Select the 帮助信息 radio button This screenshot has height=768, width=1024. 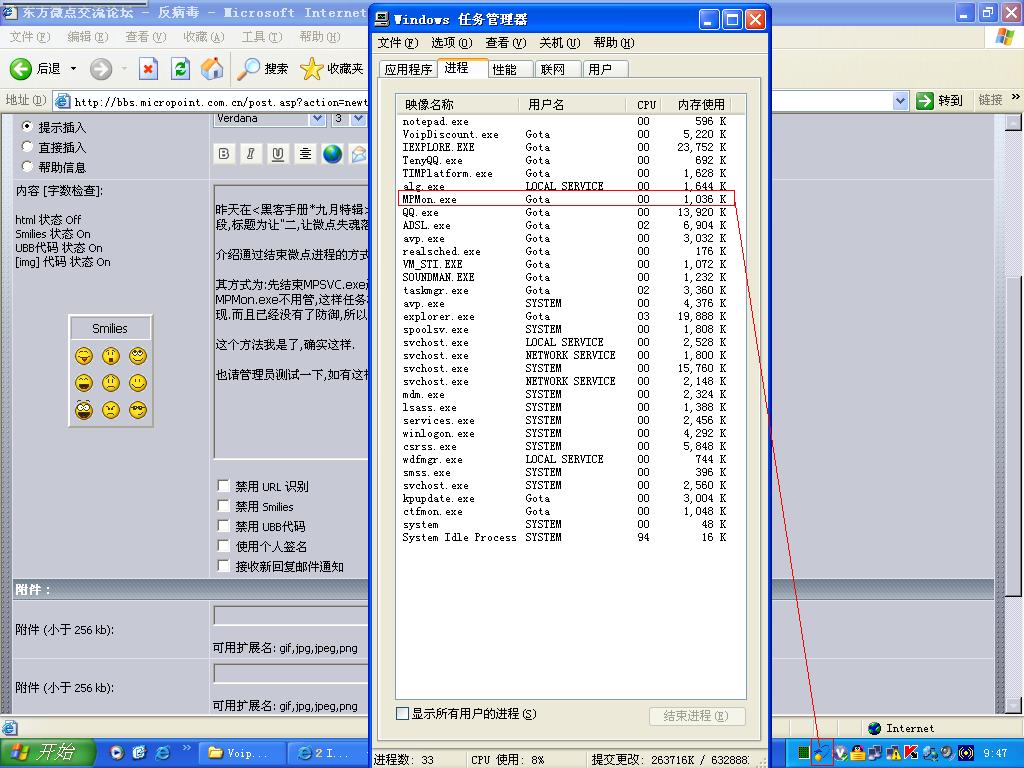pos(27,167)
